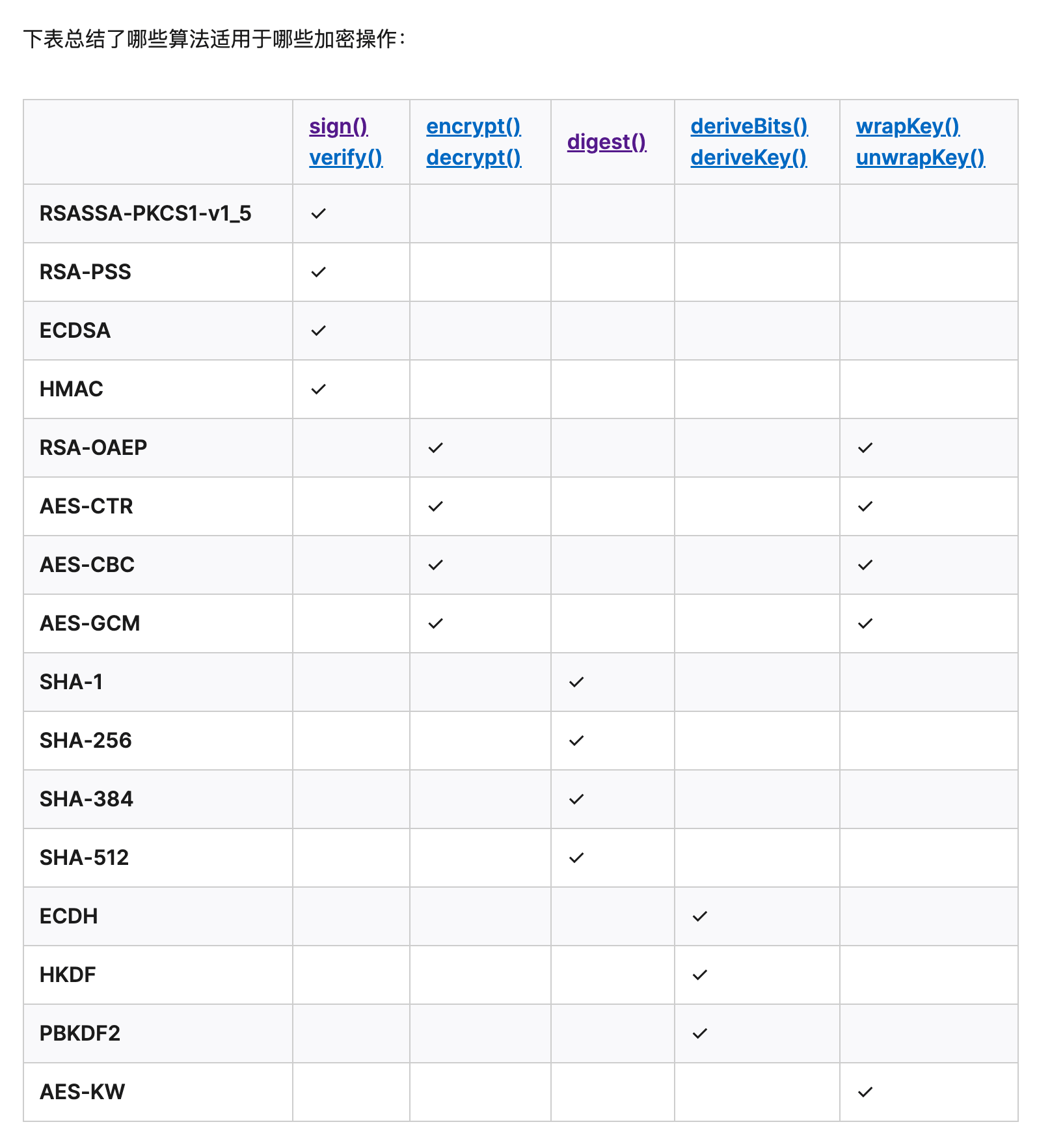
Task: Open the verify() link
Action: pos(345,157)
